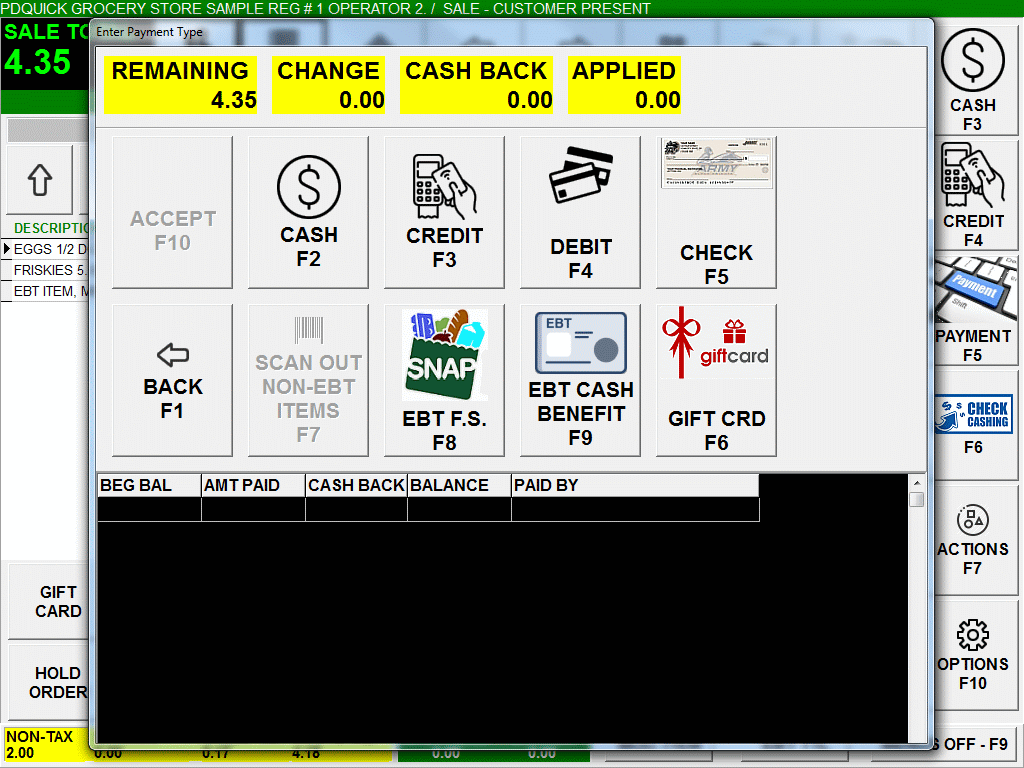This screenshot has height=768, width=1024.
Task: Choose EBT F.S. F8 SNAP payment
Action: coord(444,380)
